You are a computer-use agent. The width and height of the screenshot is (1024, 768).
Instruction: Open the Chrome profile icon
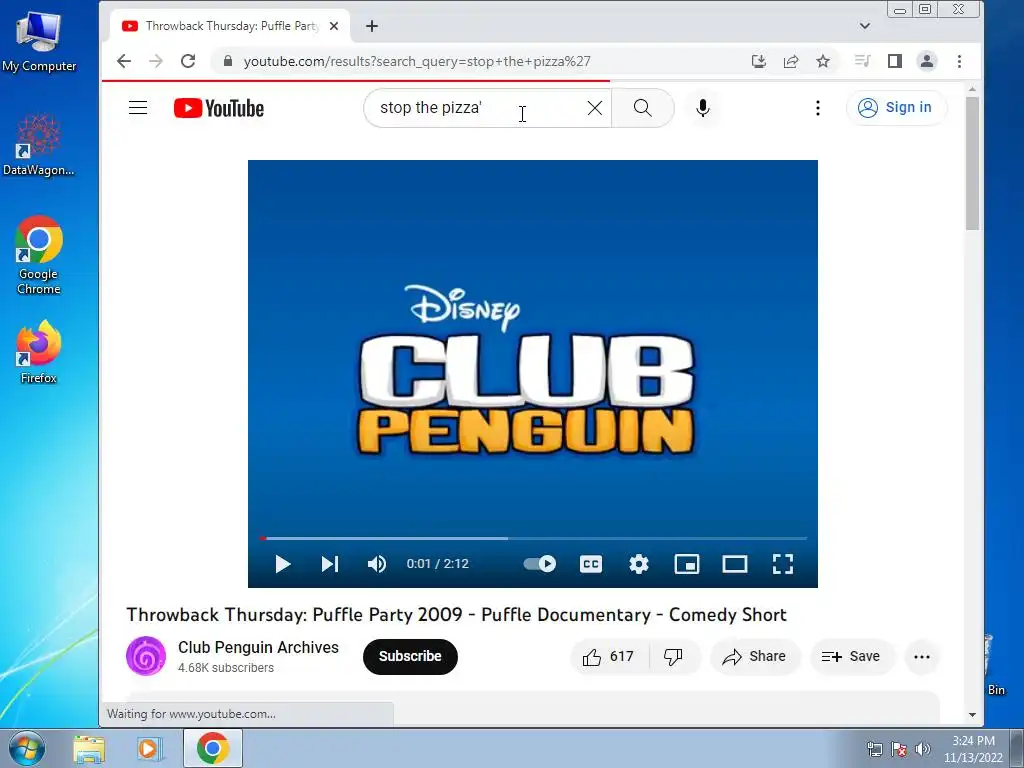(927, 61)
